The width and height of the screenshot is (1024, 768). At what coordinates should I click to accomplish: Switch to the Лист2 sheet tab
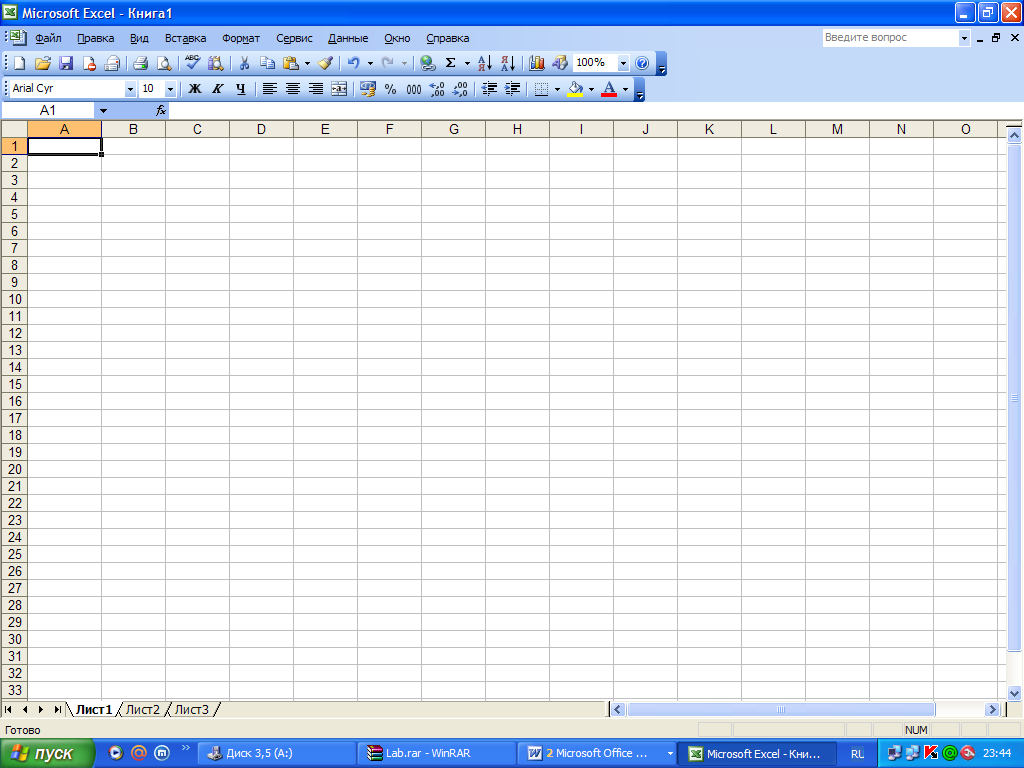(x=142, y=709)
